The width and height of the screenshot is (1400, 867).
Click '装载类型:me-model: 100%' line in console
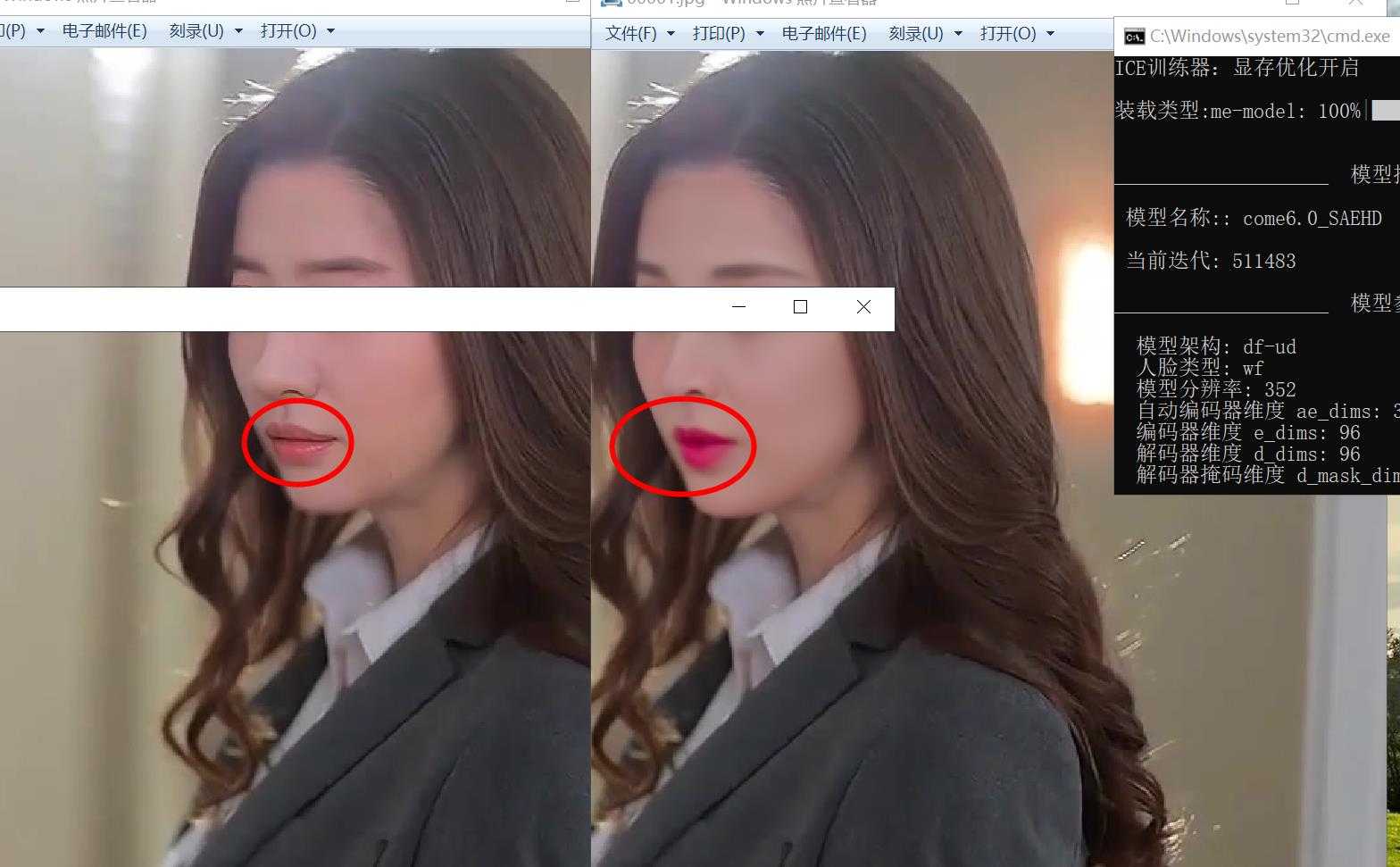click(1237, 111)
